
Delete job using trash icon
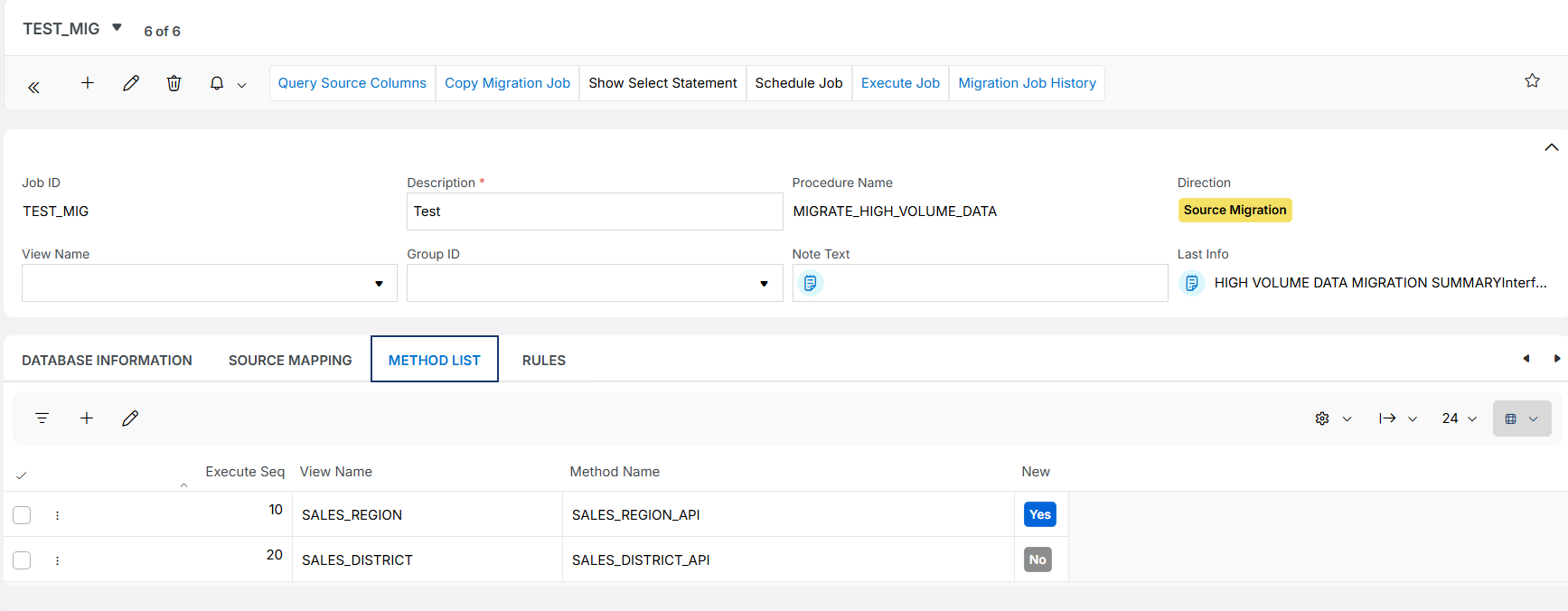pos(174,83)
